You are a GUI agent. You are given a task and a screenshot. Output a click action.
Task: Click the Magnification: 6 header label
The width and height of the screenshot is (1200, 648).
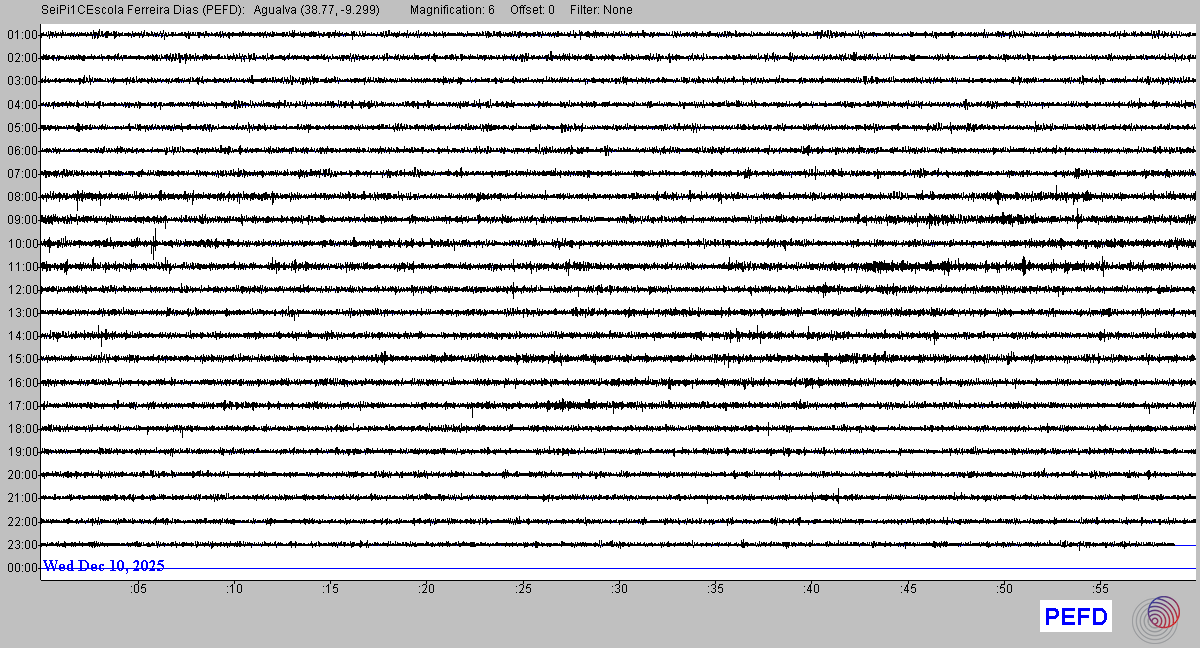[x=452, y=10]
